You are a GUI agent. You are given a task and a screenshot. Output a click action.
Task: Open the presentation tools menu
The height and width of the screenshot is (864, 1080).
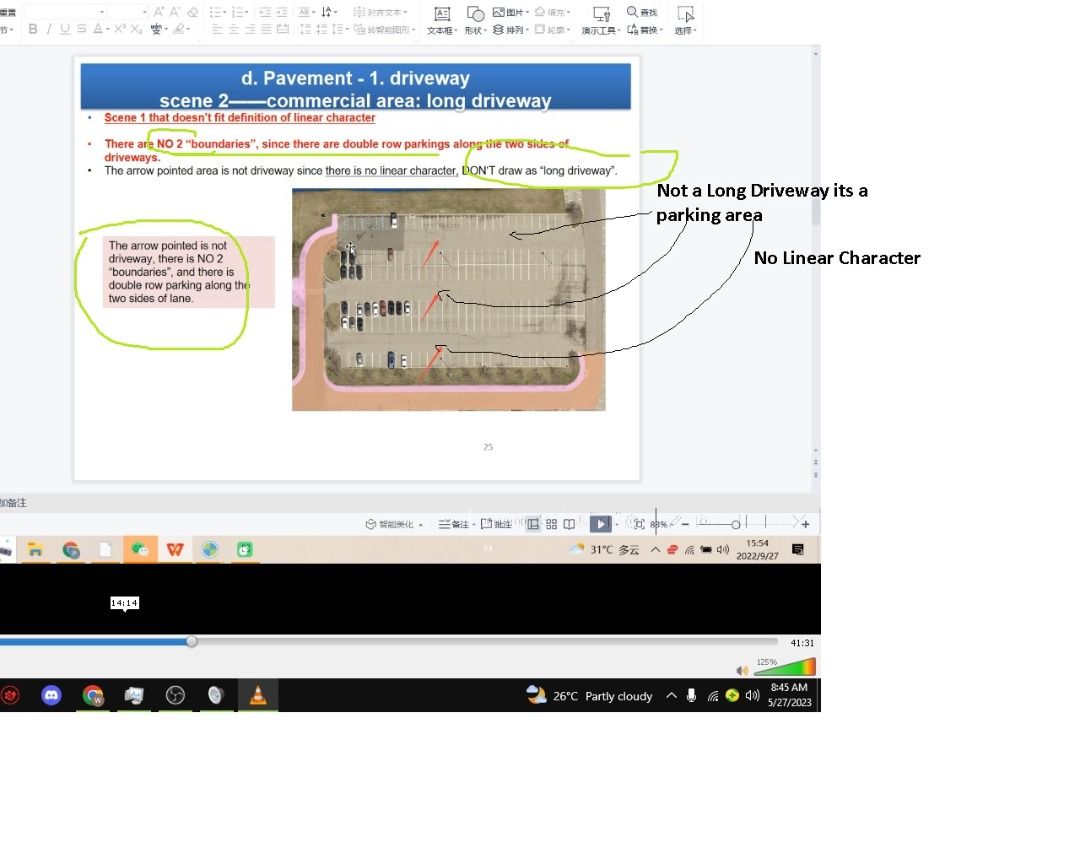point(601,30)
